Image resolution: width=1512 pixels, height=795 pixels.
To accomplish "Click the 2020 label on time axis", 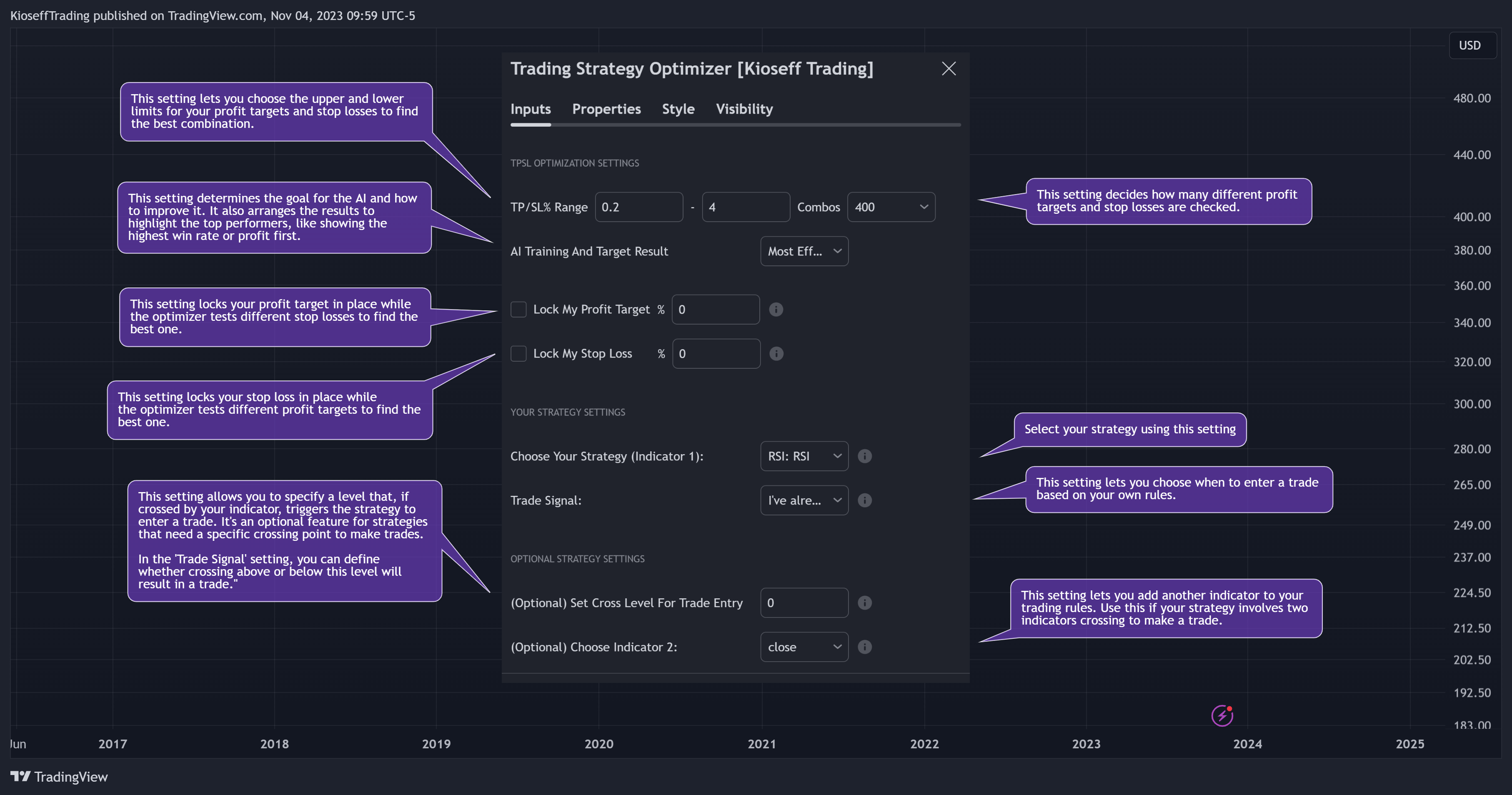I will [x=599, y=743].
